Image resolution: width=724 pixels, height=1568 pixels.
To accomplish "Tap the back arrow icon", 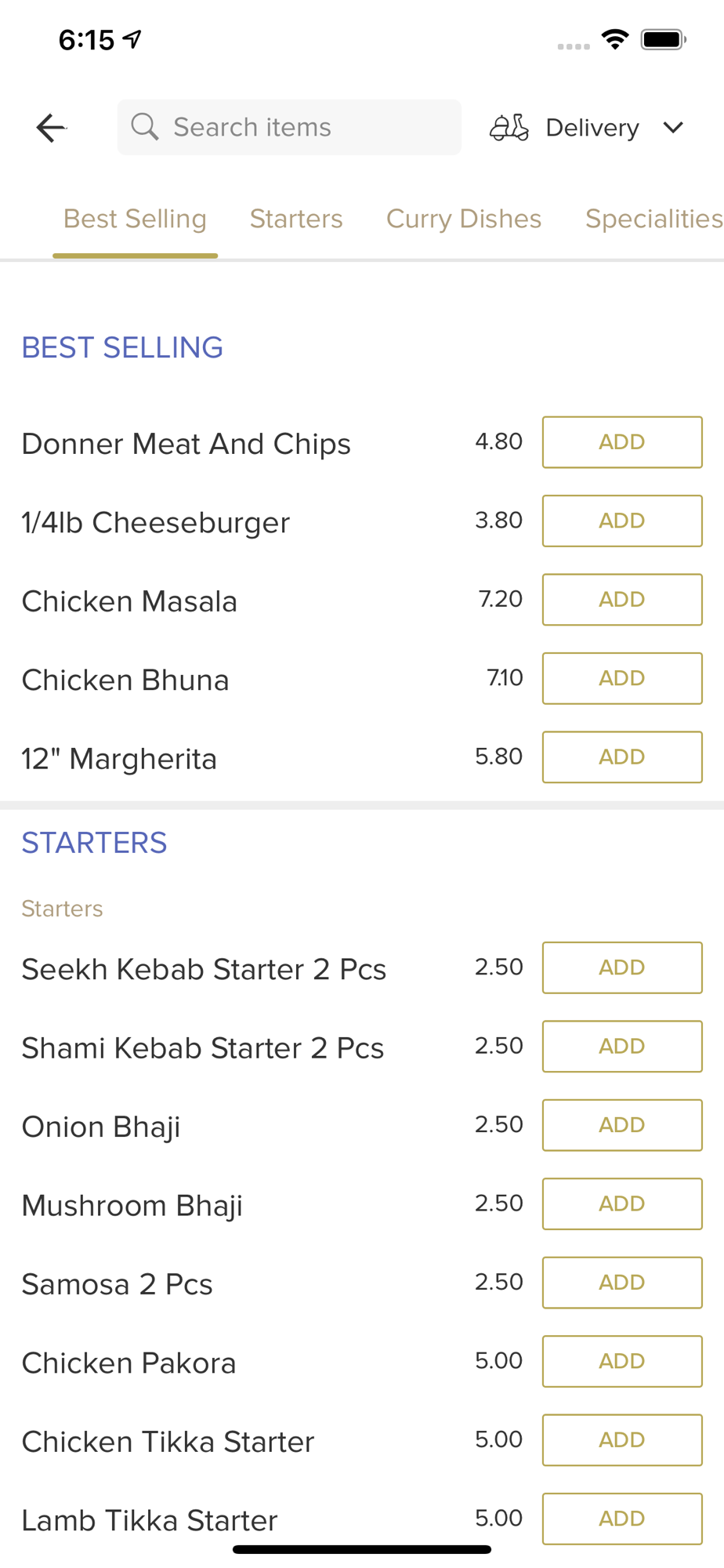I will pos(52,128).
